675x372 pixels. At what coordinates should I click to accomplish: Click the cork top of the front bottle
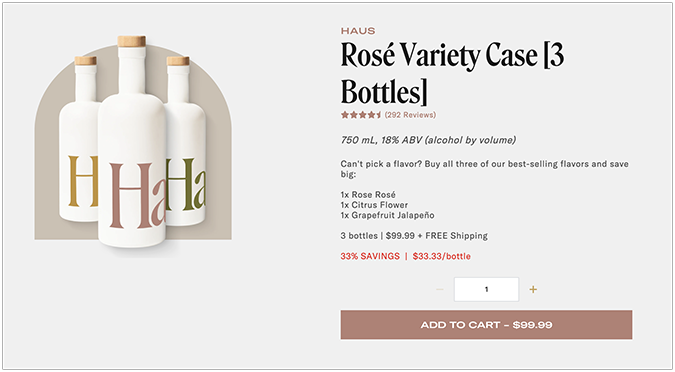pyautogui.click(x=132, y=41)
